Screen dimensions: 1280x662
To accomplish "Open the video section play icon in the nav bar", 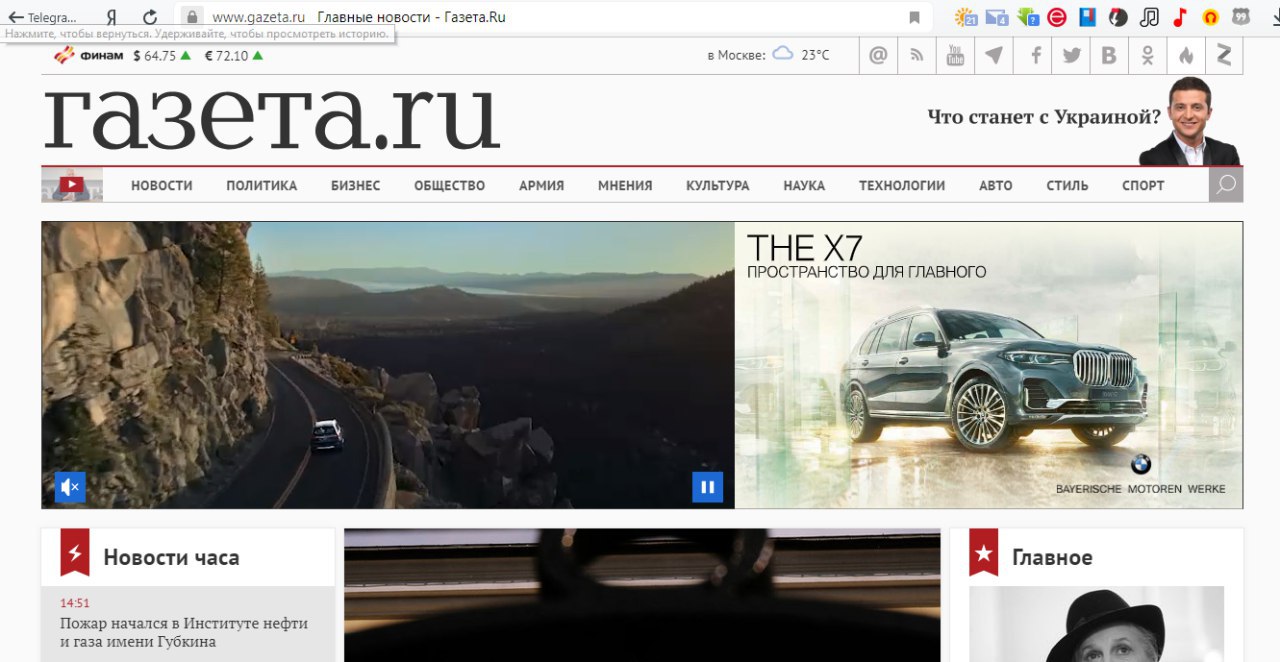I will coord(72,185).
